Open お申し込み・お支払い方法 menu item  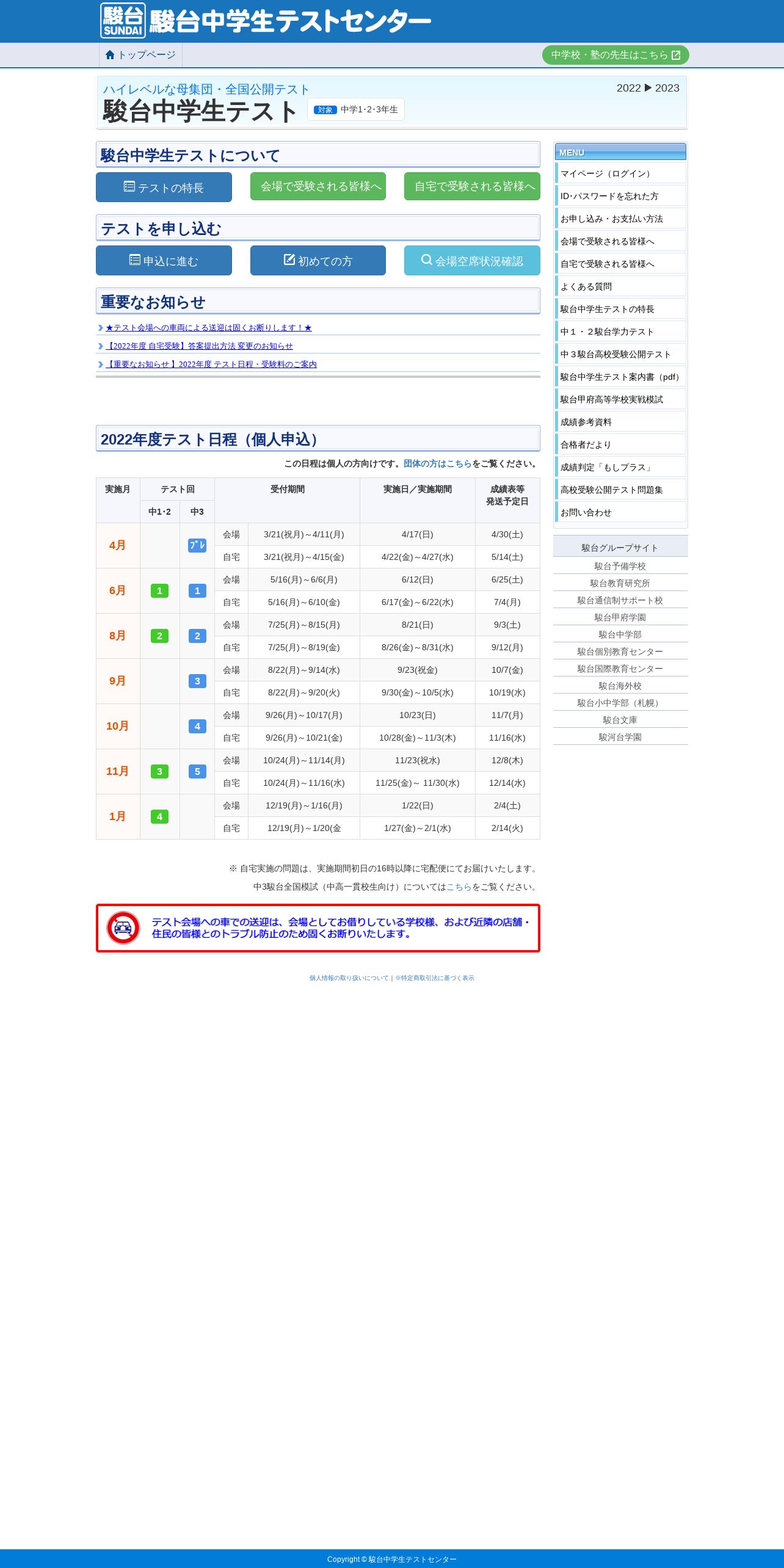[x=620, y=219]
